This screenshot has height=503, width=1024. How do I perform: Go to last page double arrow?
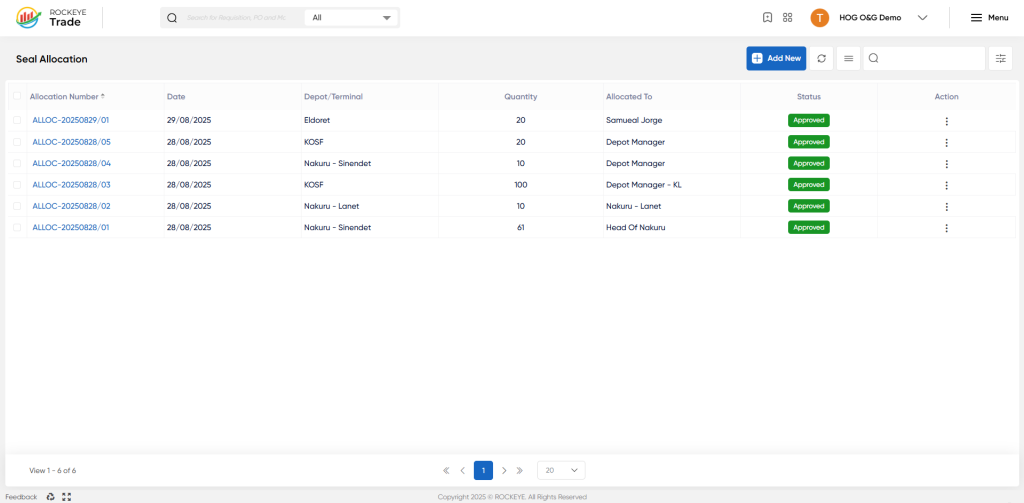click(x=520, y=470)
